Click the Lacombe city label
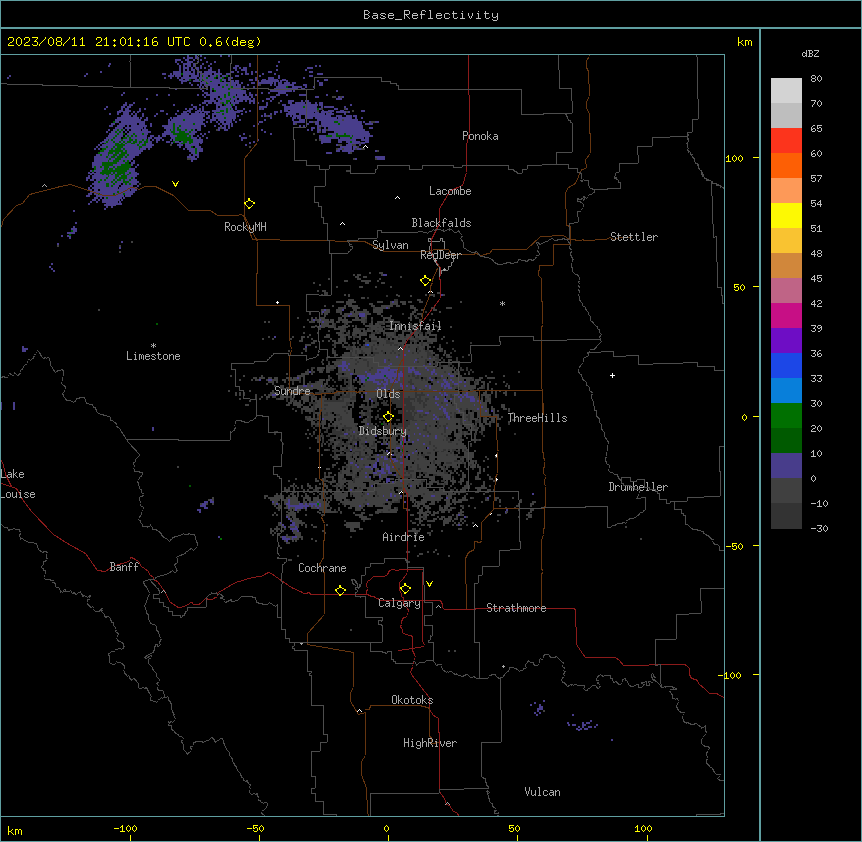862x842 pixels. click(x=450, y=191)
